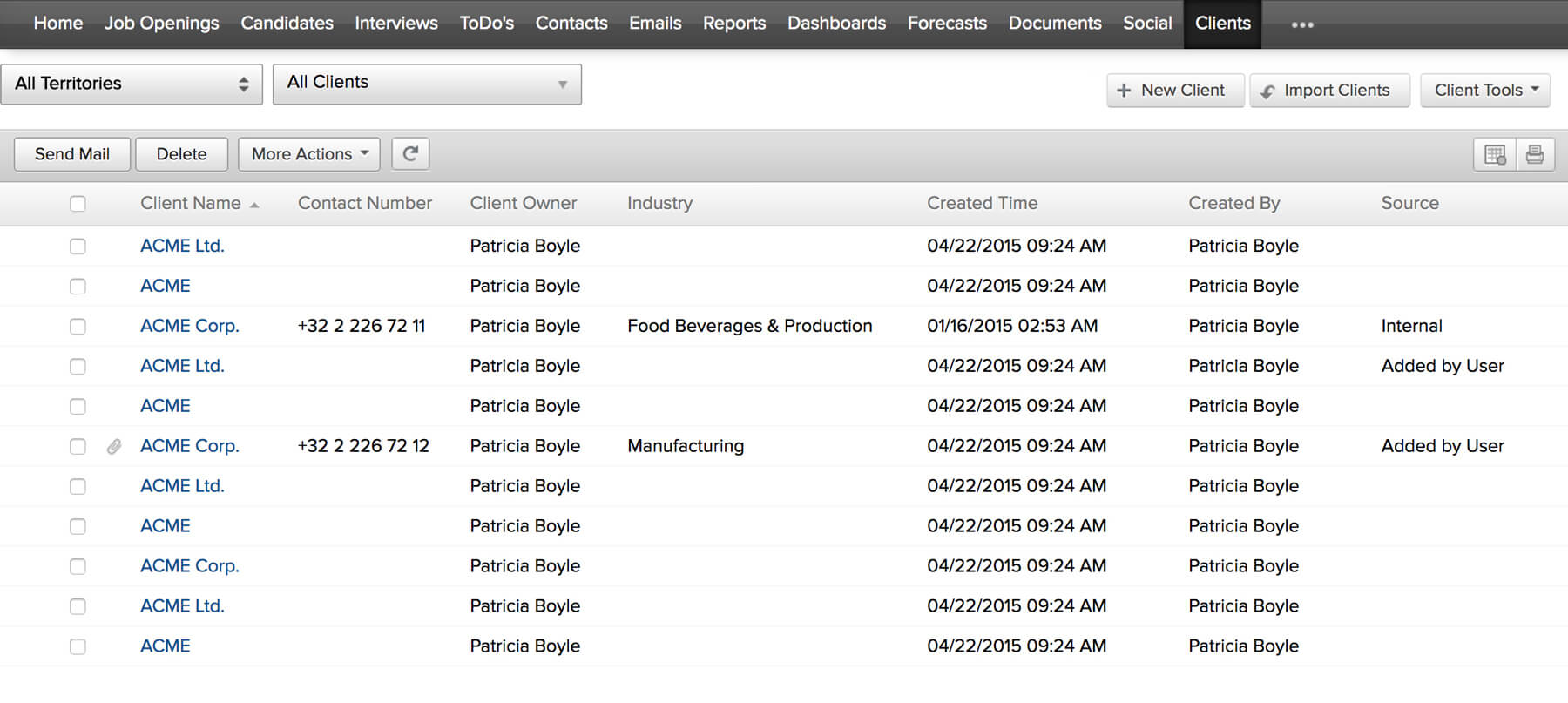This screenshot has height=703, width=1568.
Task: Click the attachment paperclip on ACME Corp.
Action: [114, 447]
